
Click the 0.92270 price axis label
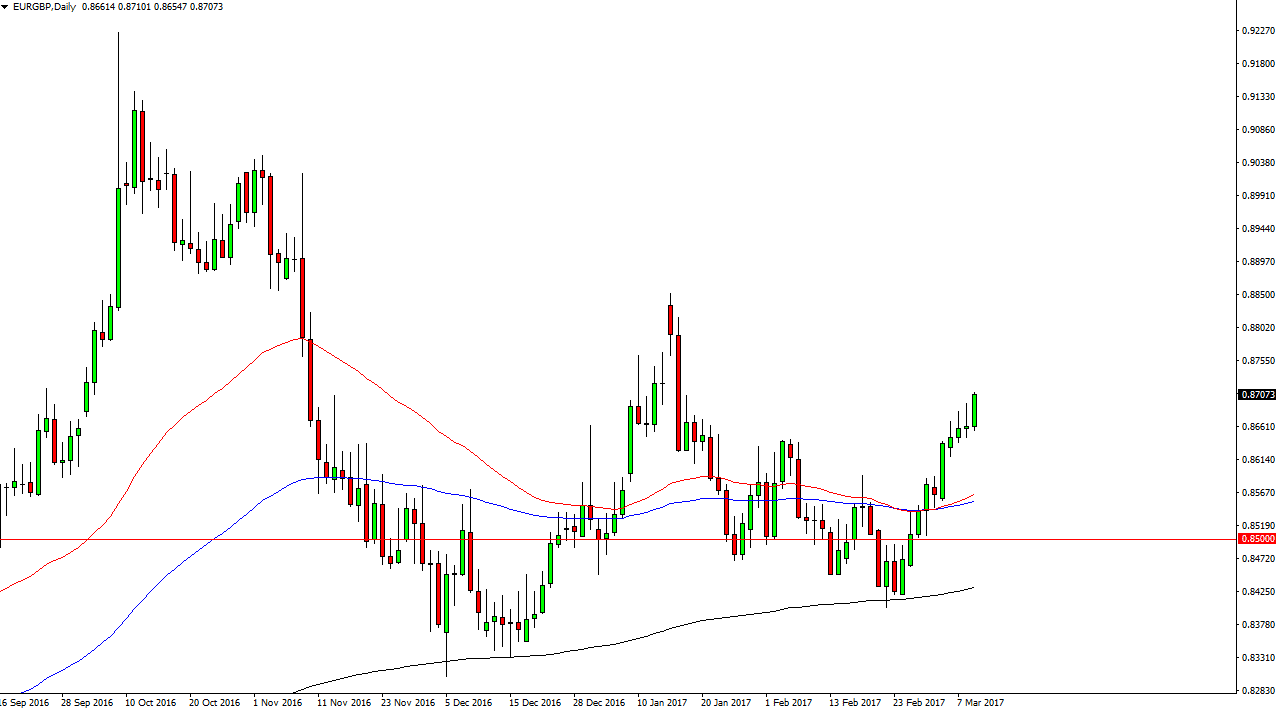[1256, 31]
